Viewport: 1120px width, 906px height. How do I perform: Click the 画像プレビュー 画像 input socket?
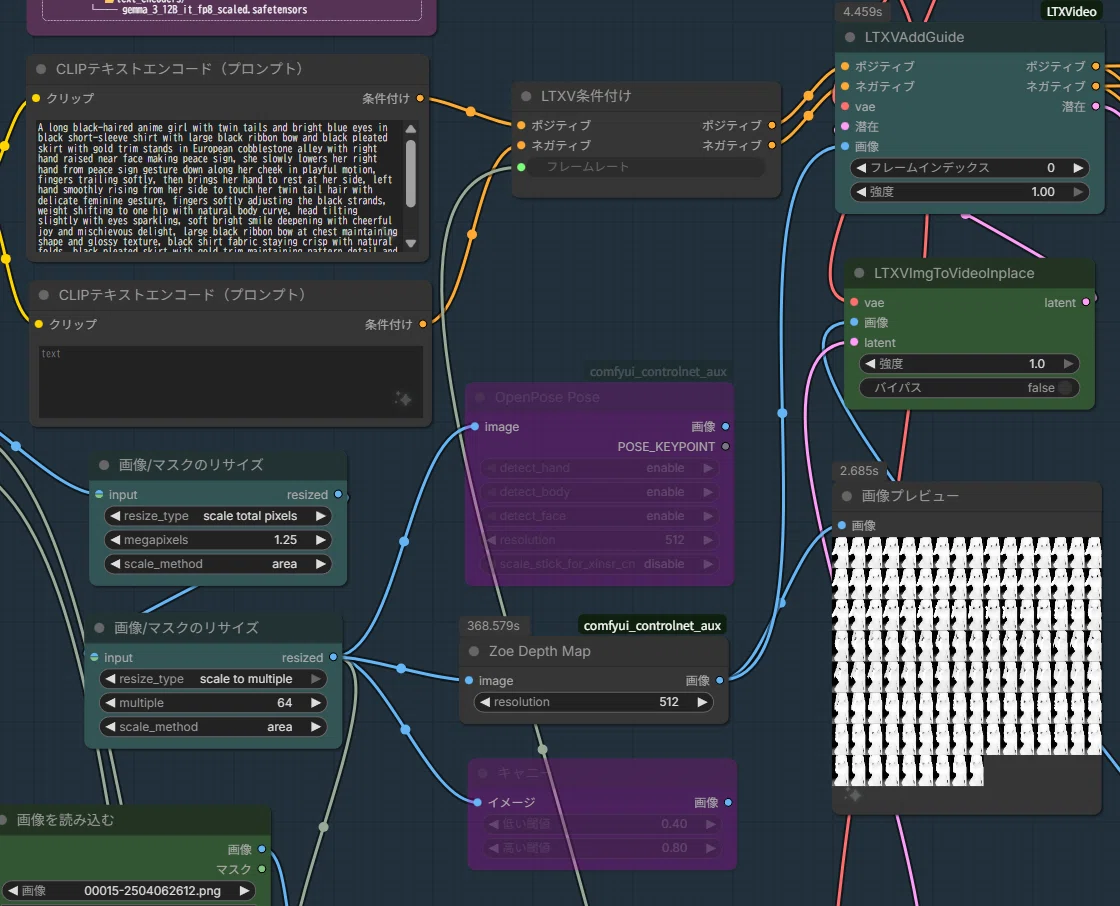point(841,525)
